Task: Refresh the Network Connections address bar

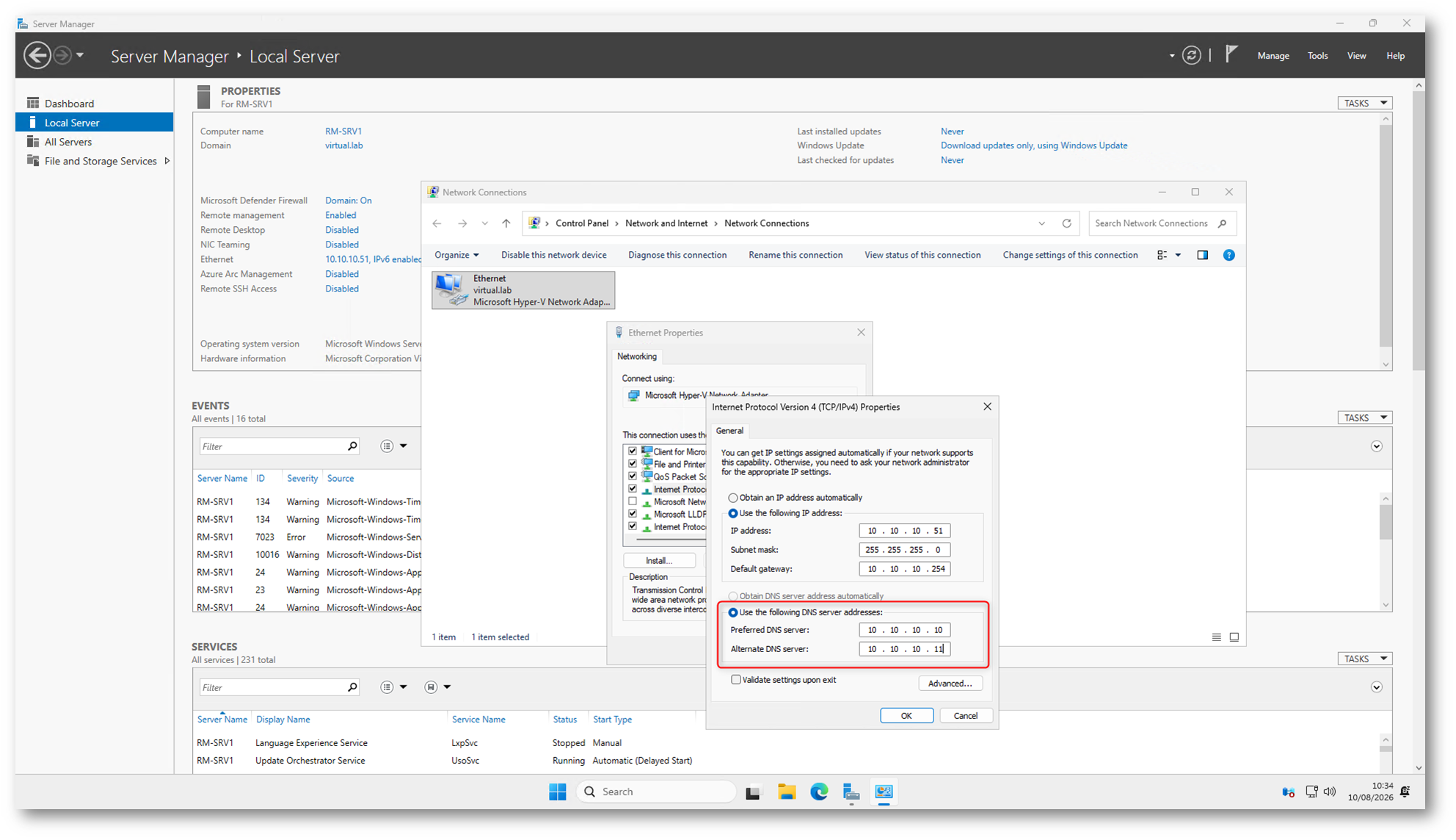Action: click(x=1067, y=223)
